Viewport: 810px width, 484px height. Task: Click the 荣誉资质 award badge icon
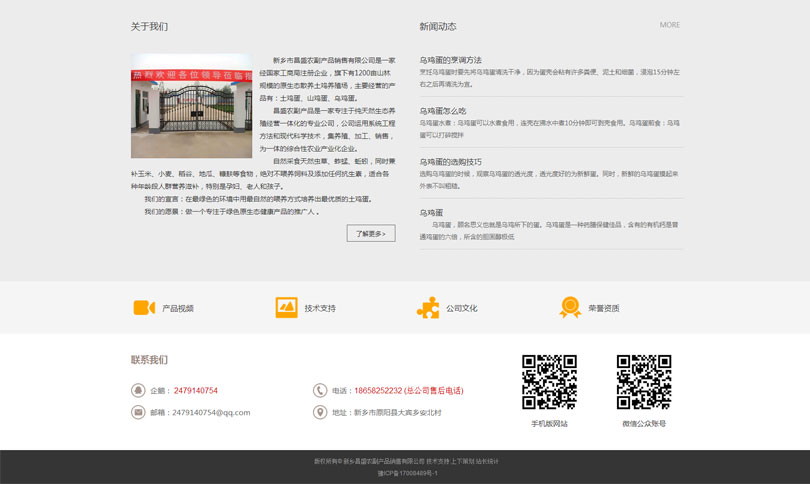(570, 307)
